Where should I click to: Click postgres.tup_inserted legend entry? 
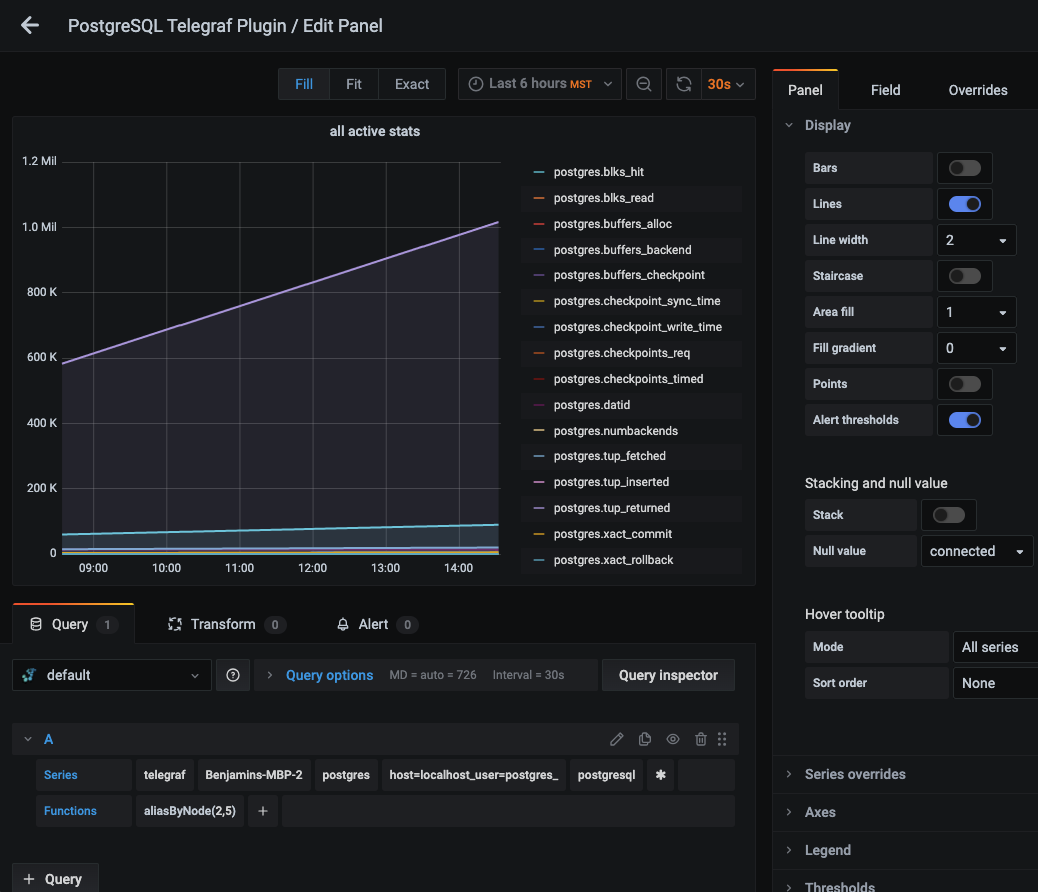[x=611, y=482]
